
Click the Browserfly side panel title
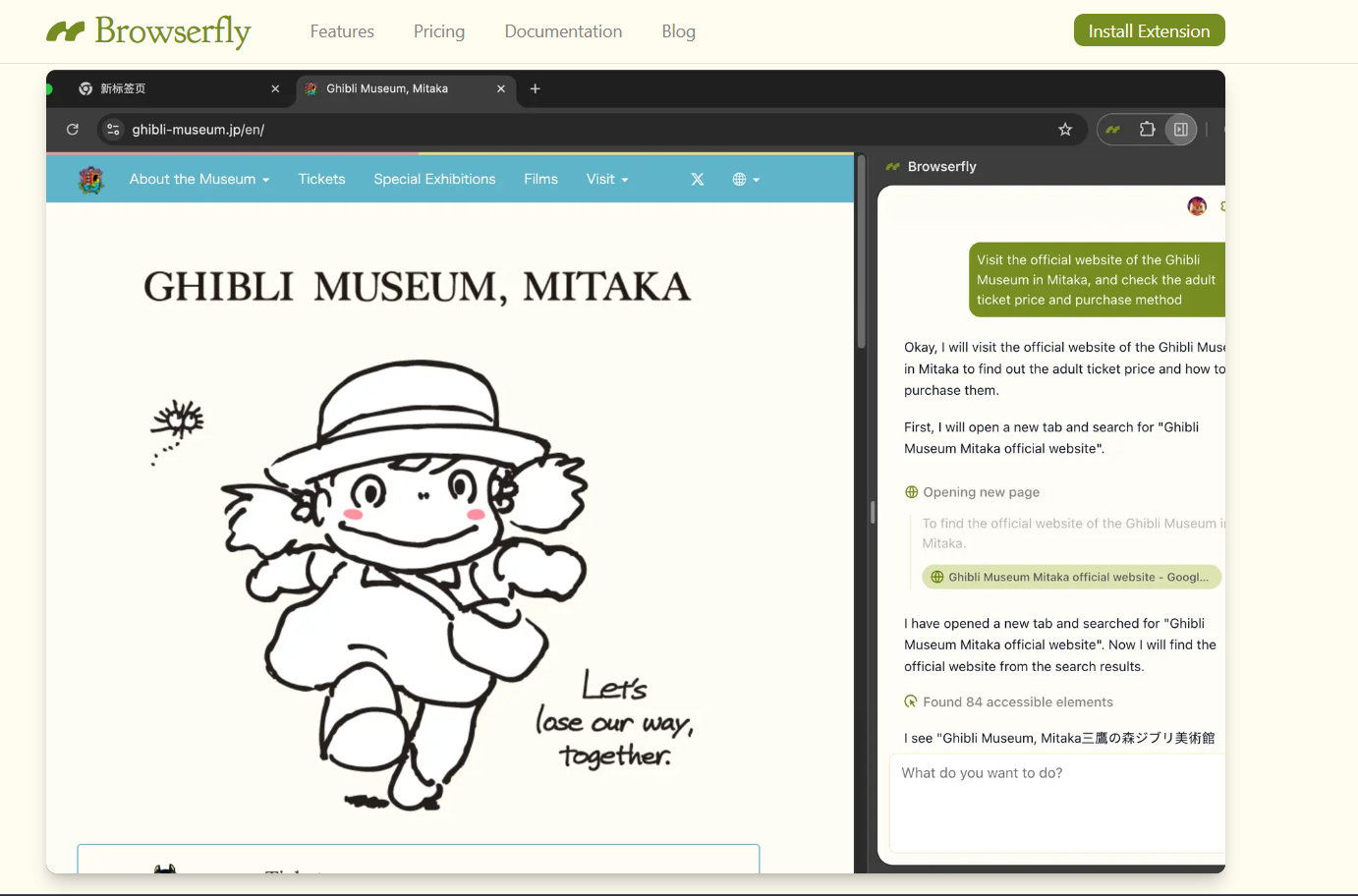tap(941, 166)
